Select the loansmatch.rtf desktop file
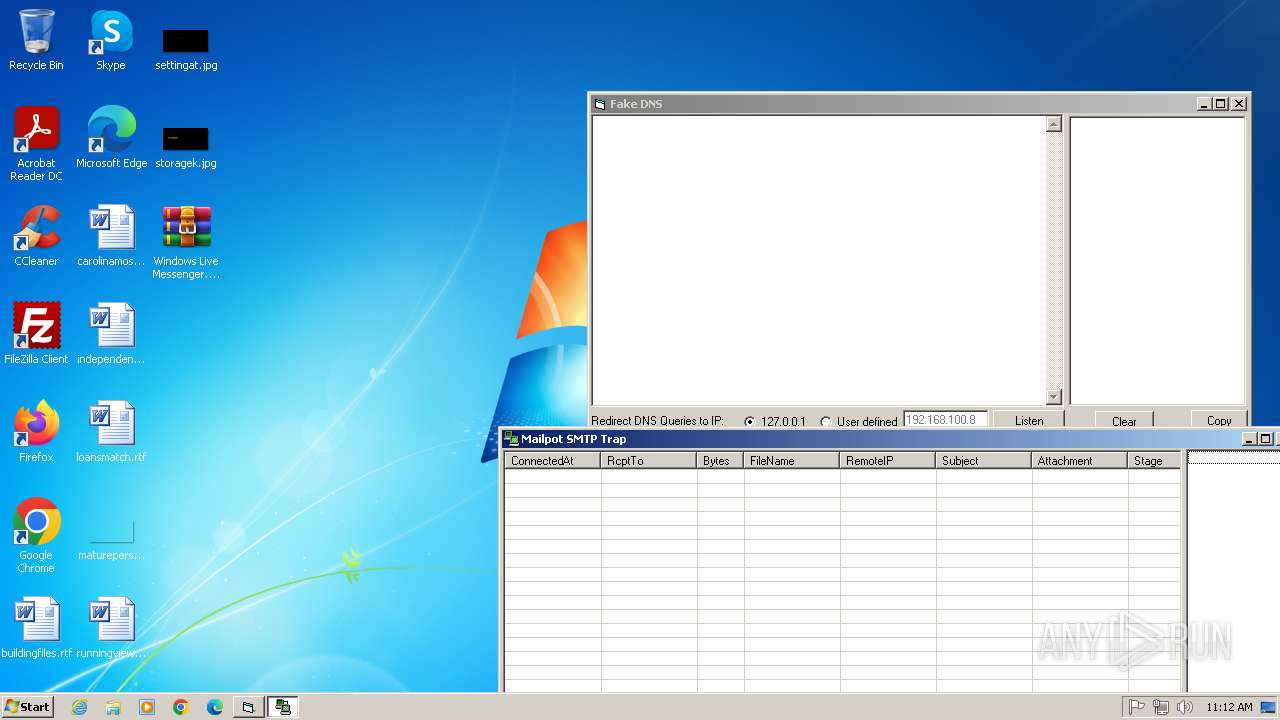The image size is (1280, 720). click(x=111, y=431)
